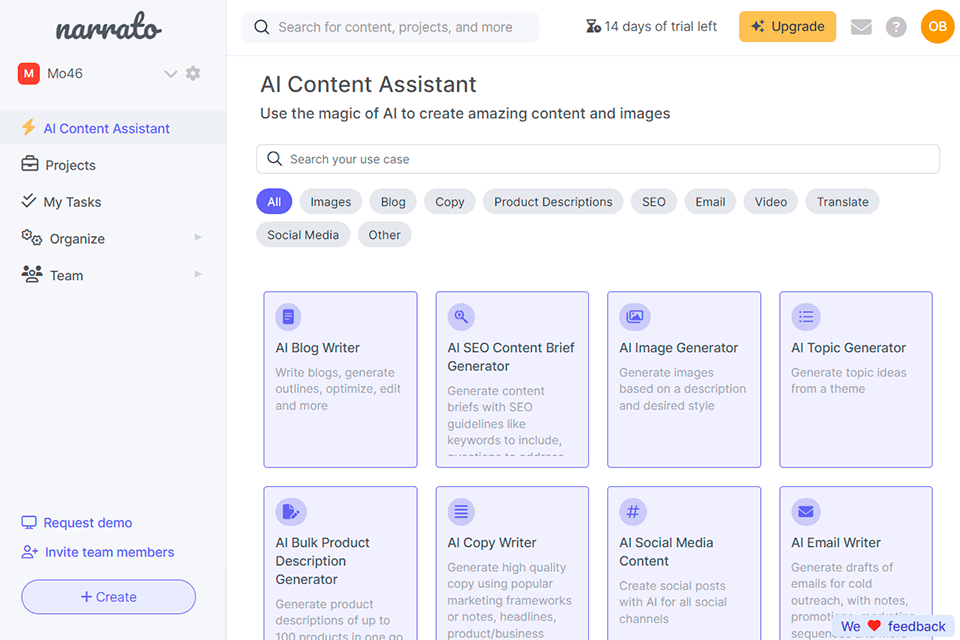
Task: Open workspace settings gear icon
Action: click(x=193, y=73)
